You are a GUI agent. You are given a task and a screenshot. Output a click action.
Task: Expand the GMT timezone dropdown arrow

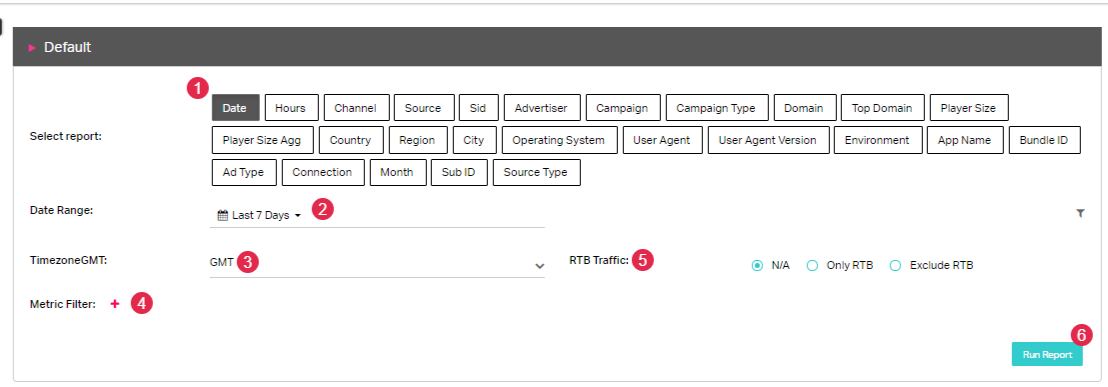click(539, 266)
